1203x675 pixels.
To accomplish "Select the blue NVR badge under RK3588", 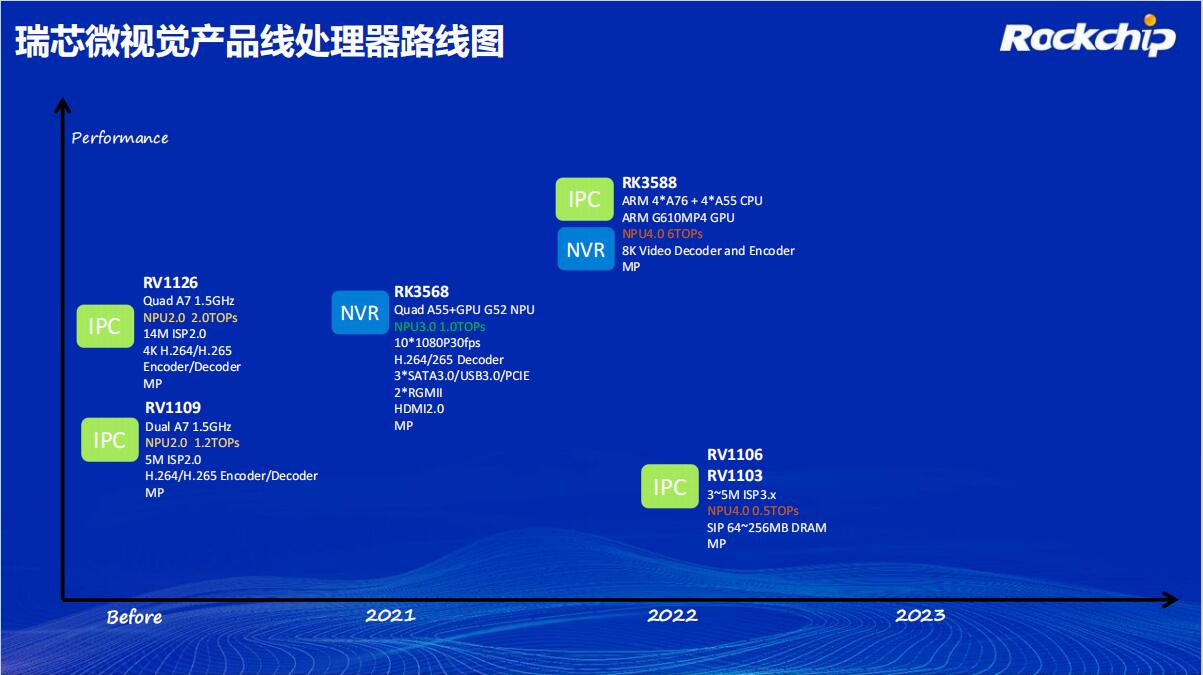I will pos(585,249).
